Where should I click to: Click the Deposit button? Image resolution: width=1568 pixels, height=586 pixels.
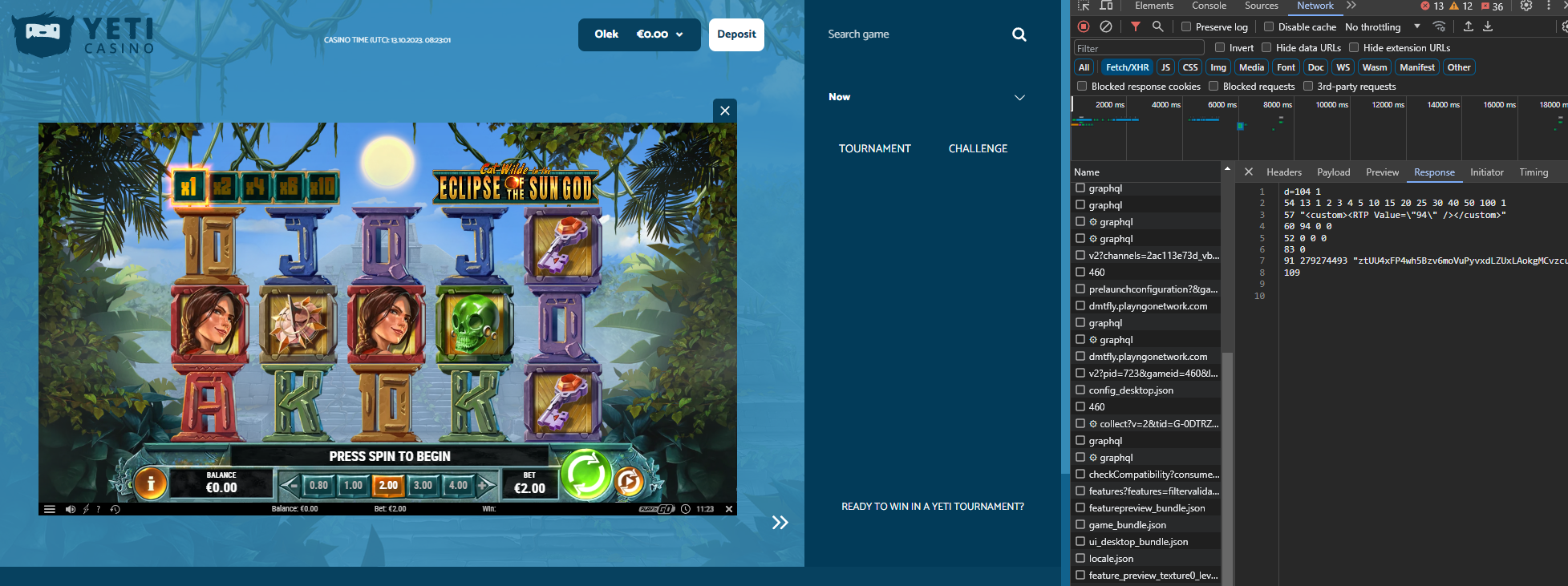[736, 34]
